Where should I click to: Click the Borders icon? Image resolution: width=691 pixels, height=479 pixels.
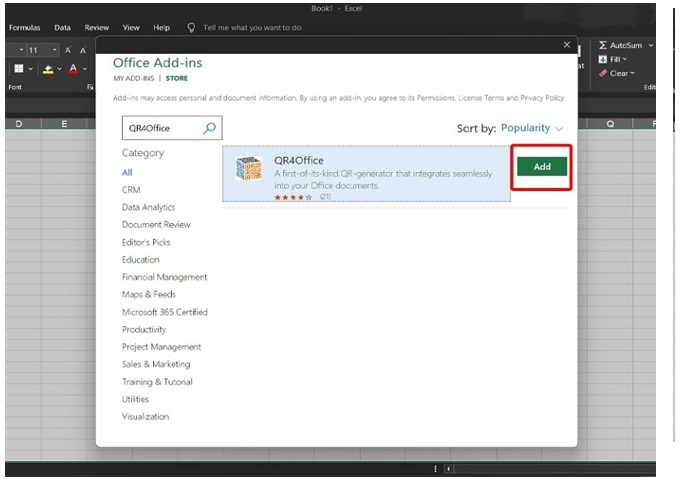[19, 68]
